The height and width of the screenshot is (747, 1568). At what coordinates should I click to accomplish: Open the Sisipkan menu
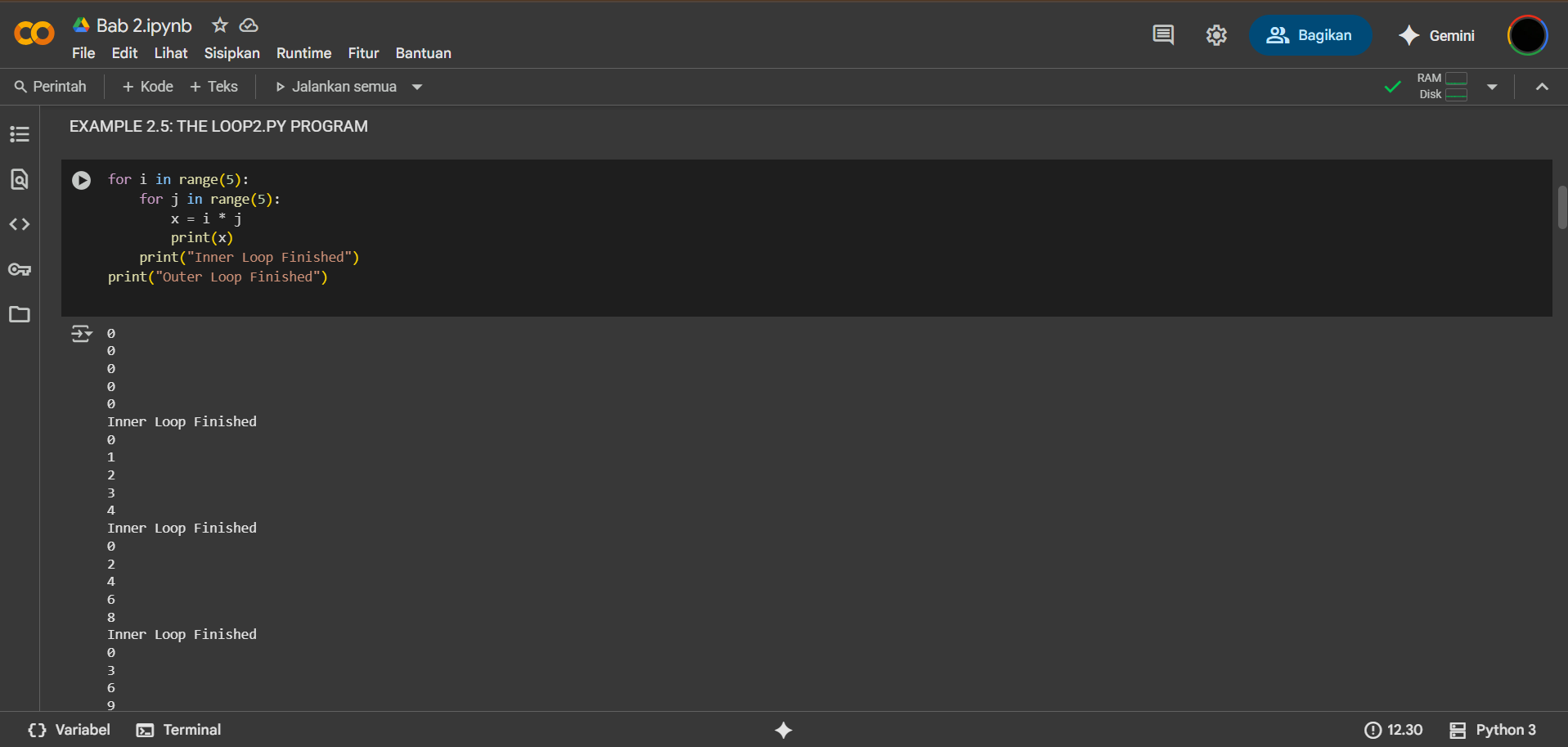click(x=231, y=53)
